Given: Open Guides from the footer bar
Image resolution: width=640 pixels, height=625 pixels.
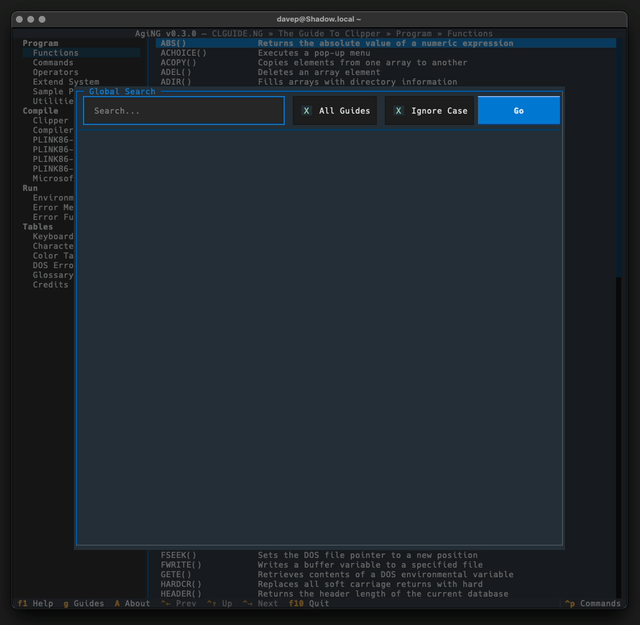Looking at the screenshot, I should tap(83, 604).
